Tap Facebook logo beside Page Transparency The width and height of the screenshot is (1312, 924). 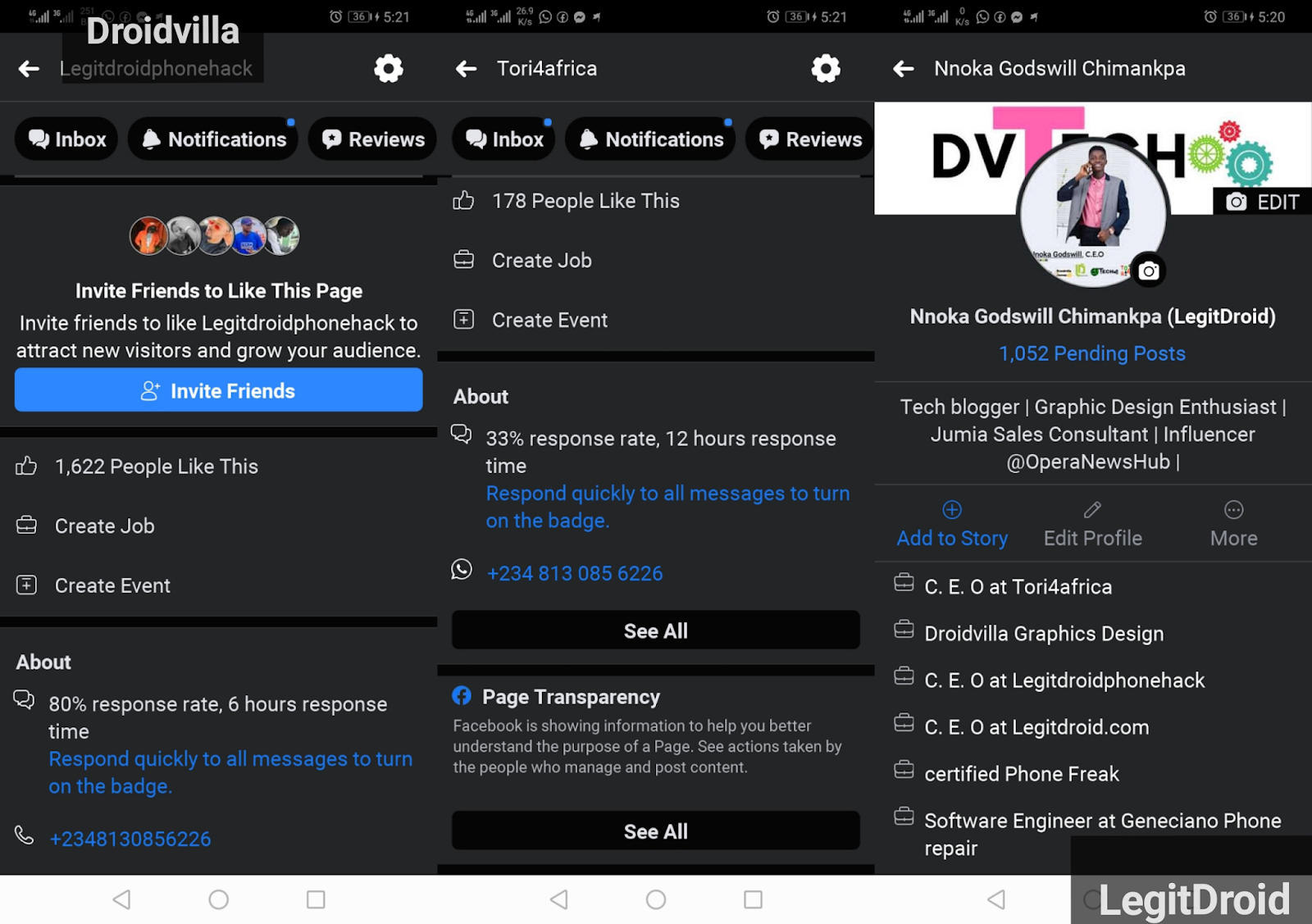click(x=462, y=696)
